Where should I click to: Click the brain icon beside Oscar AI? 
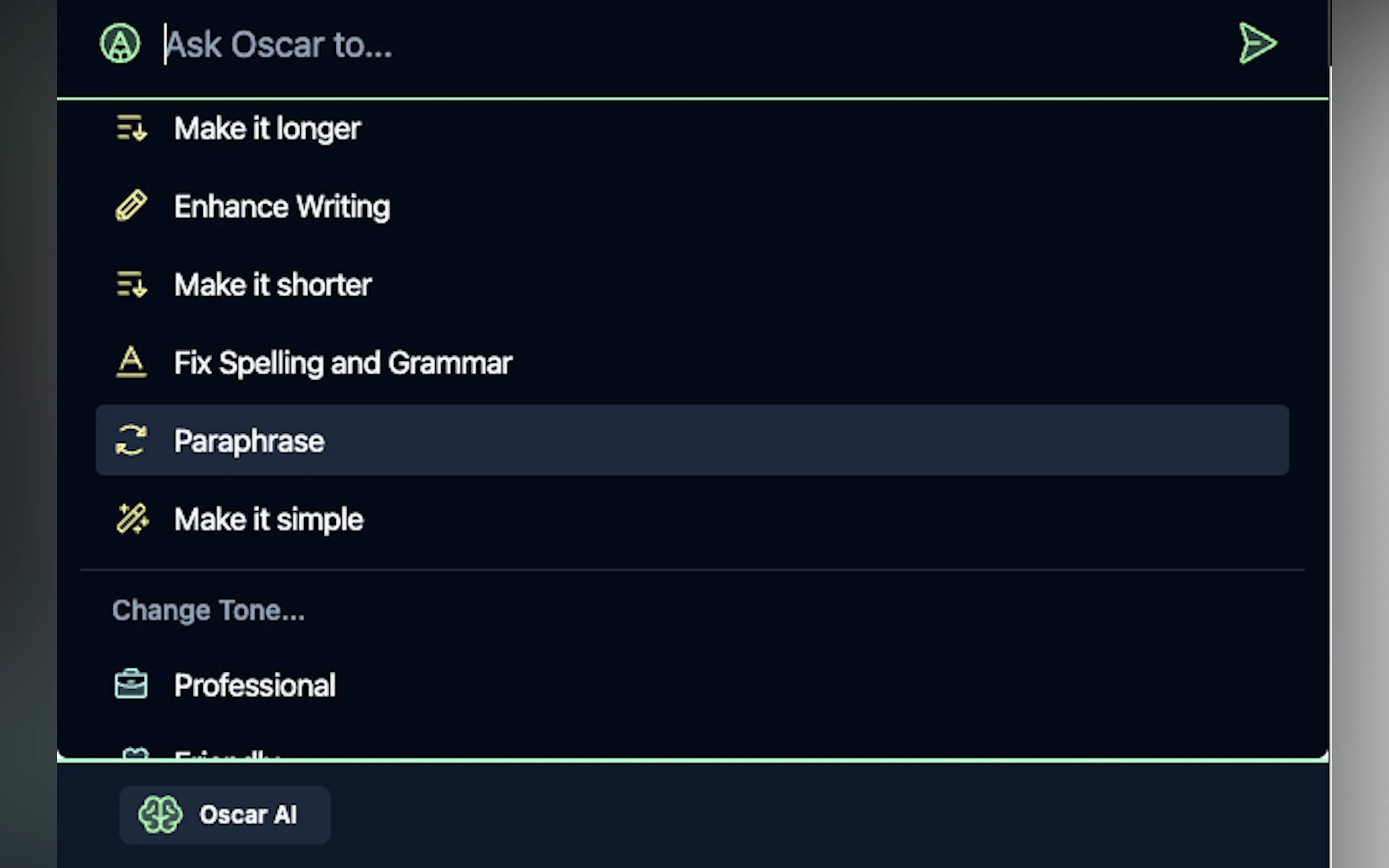pyautogui.click(x=160, y=814)
